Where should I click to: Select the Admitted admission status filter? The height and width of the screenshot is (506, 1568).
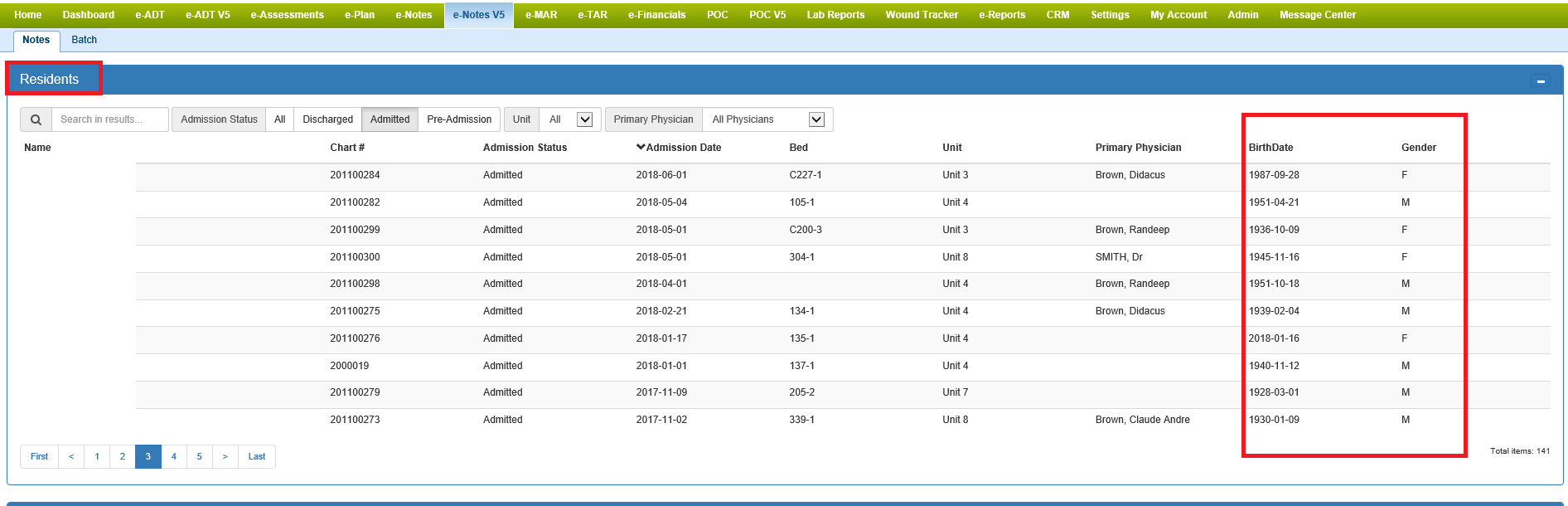click(390, 119)
